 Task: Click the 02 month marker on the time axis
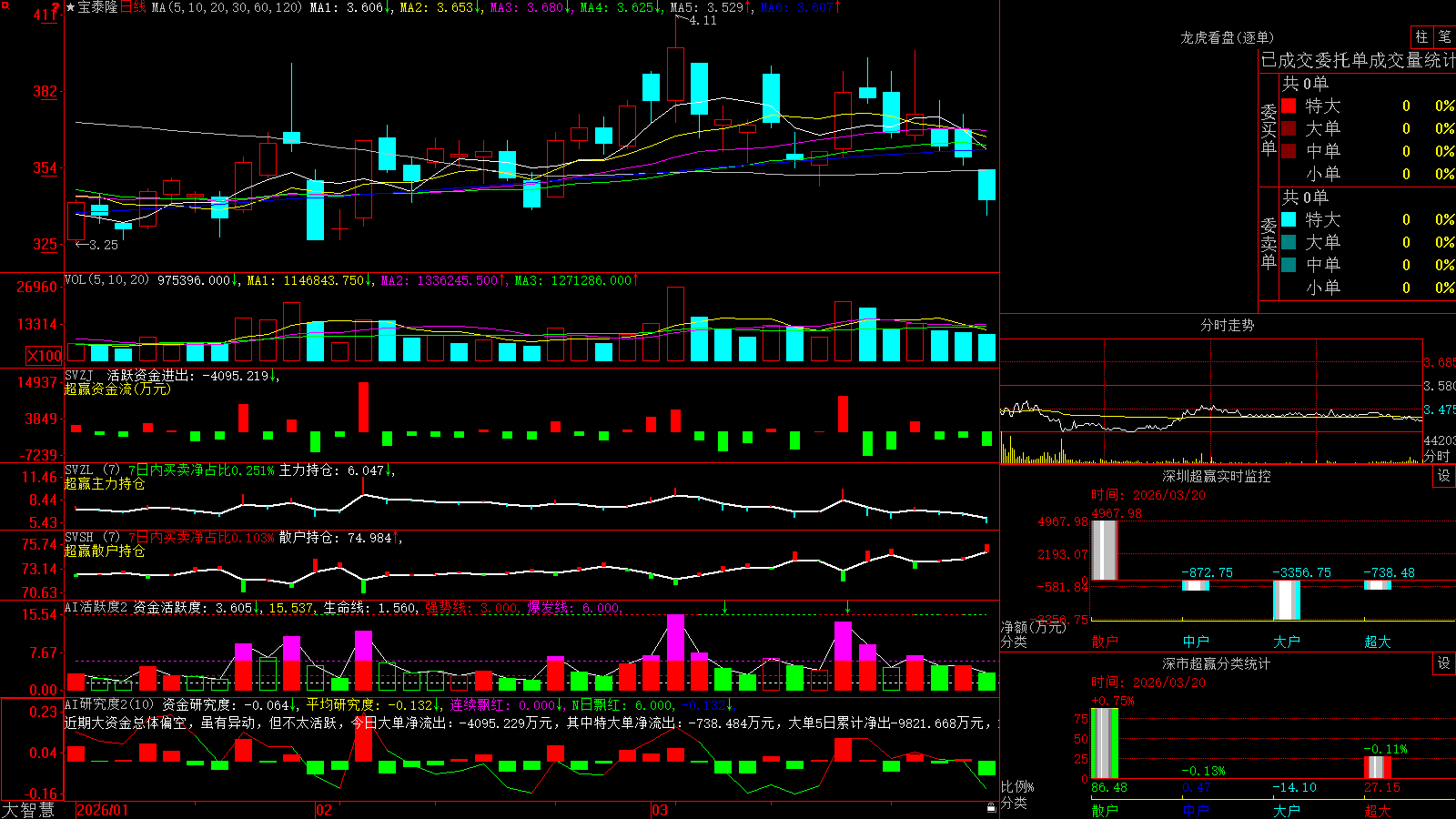(324, 810)
